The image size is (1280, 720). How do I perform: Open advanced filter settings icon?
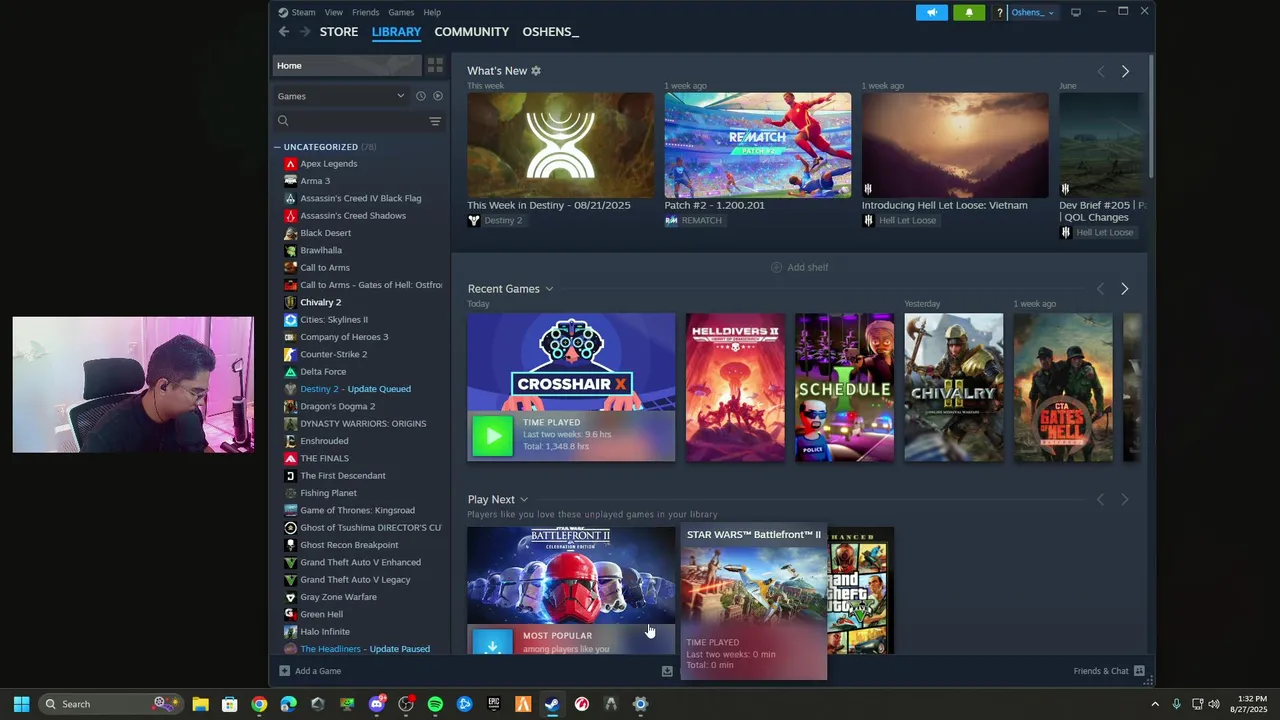(435, 121)
